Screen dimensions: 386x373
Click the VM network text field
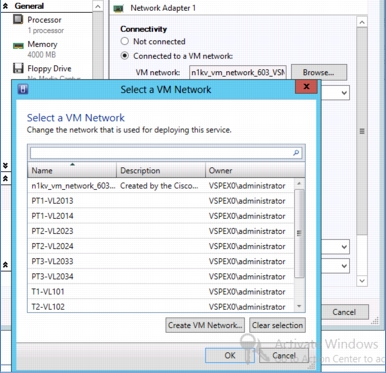pos(238,72)
